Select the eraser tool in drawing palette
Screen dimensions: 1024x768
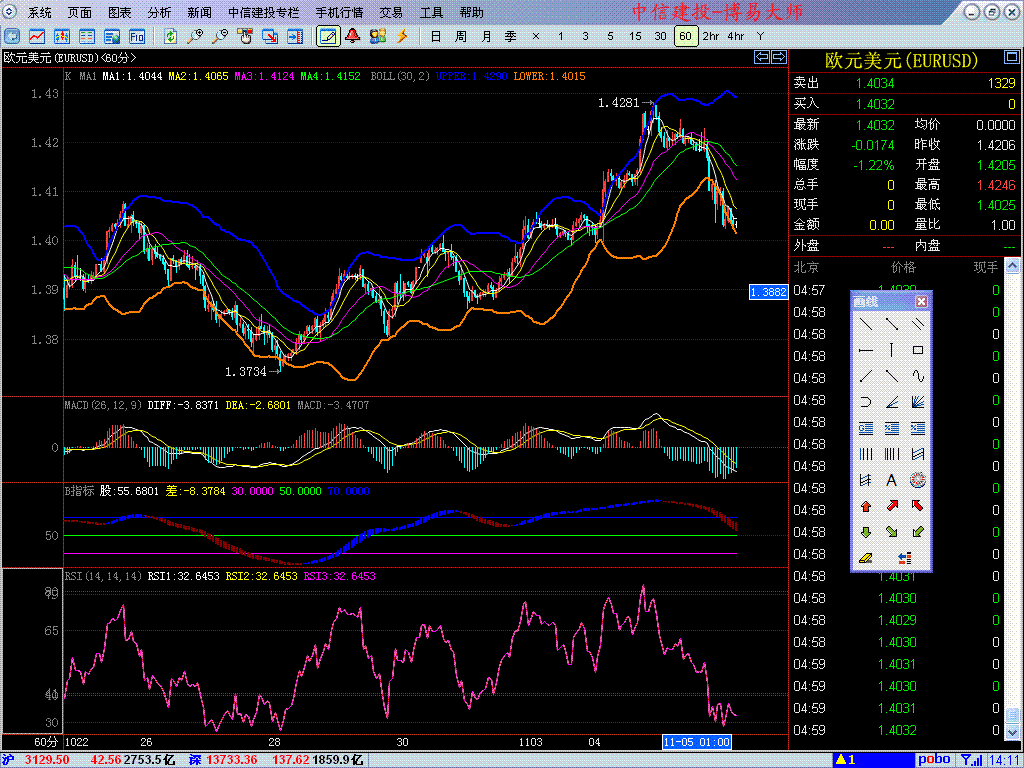tap(866, 558)
